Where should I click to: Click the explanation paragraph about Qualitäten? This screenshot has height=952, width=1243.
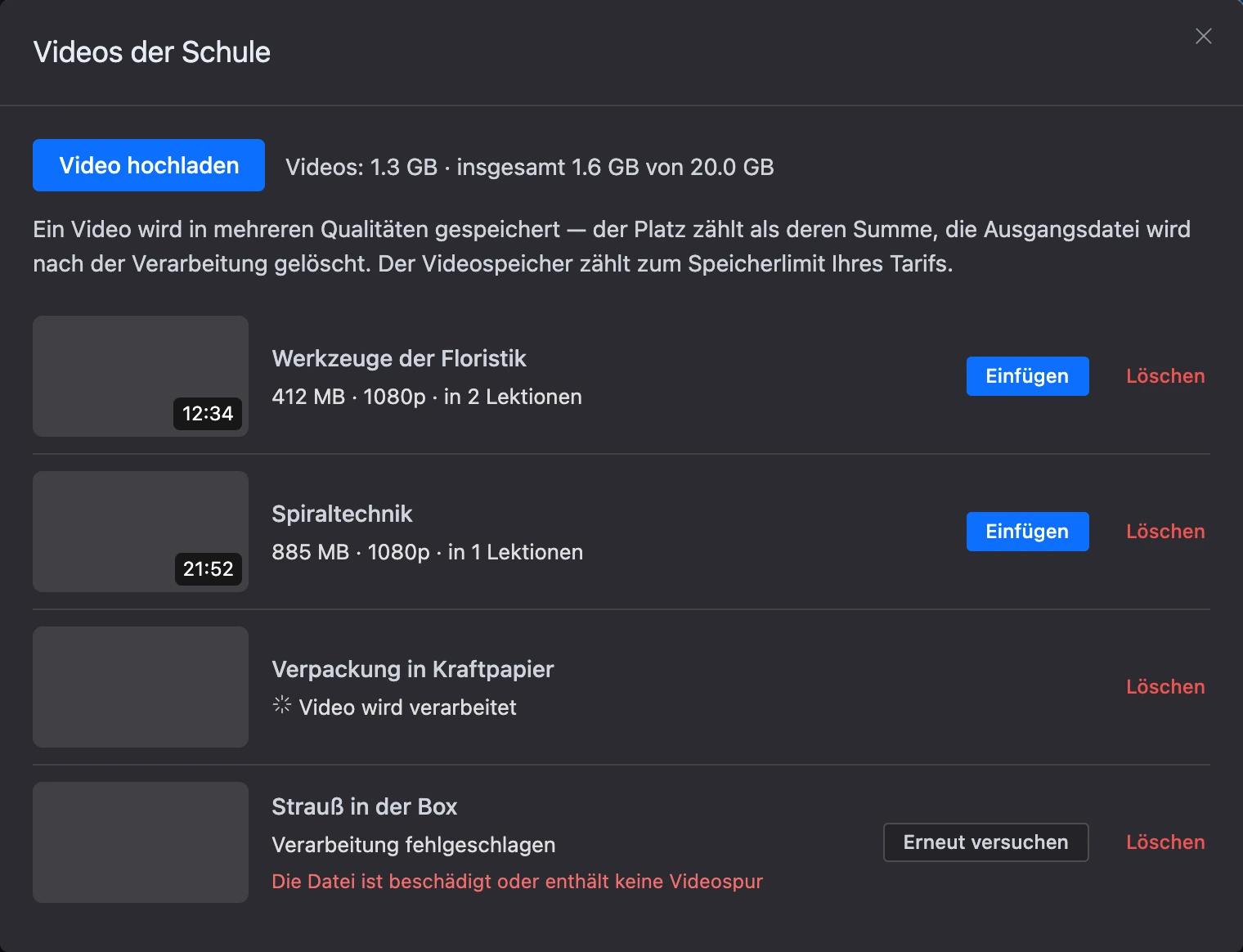[612, 246]
